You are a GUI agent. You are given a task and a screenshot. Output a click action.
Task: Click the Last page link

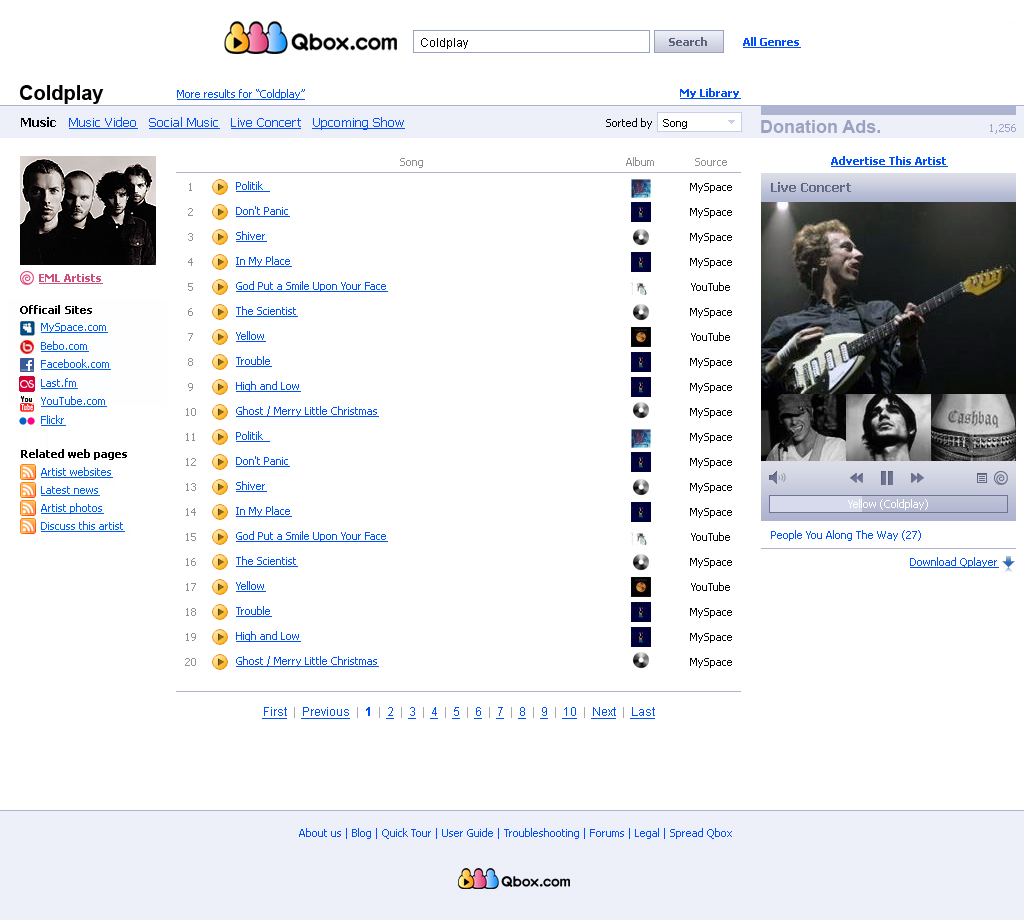[x=643, y=712]
